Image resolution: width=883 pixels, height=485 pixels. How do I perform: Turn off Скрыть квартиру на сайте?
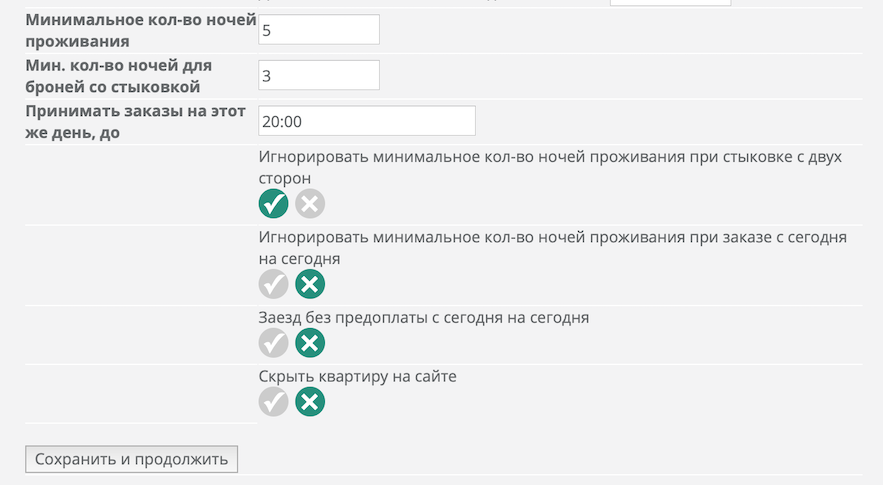pos(310,402)
